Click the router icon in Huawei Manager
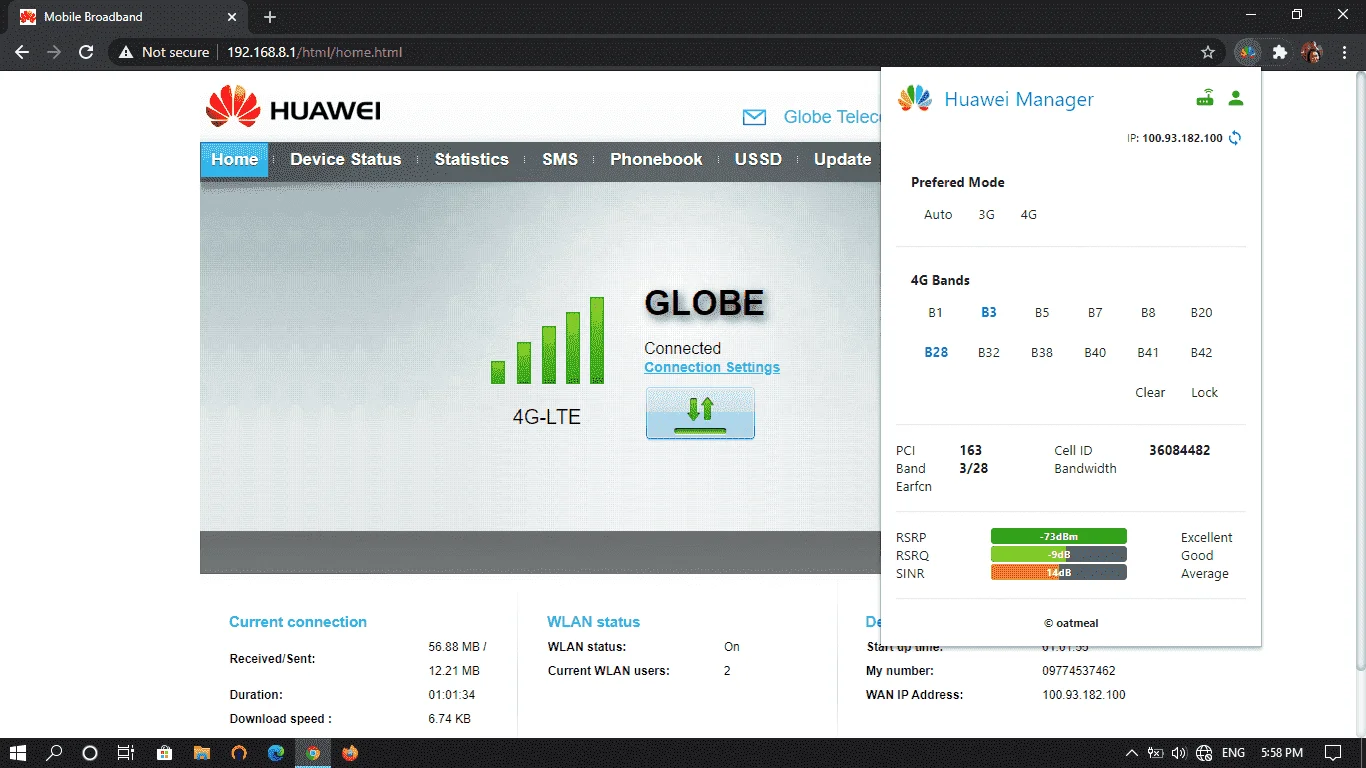1366x768 pixels. (x=1206, y=98)
